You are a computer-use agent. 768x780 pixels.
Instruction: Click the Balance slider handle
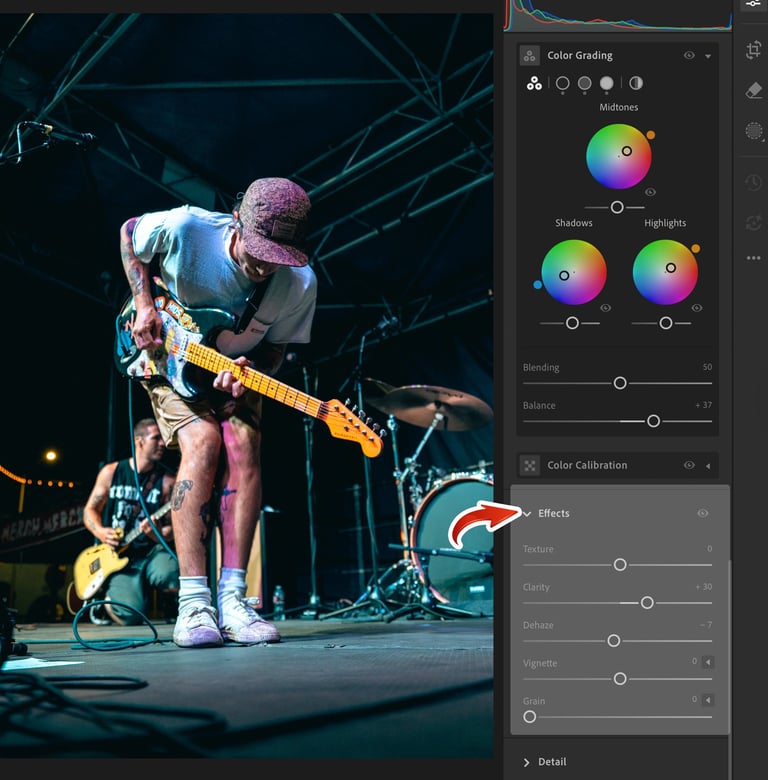click(653, 421)
